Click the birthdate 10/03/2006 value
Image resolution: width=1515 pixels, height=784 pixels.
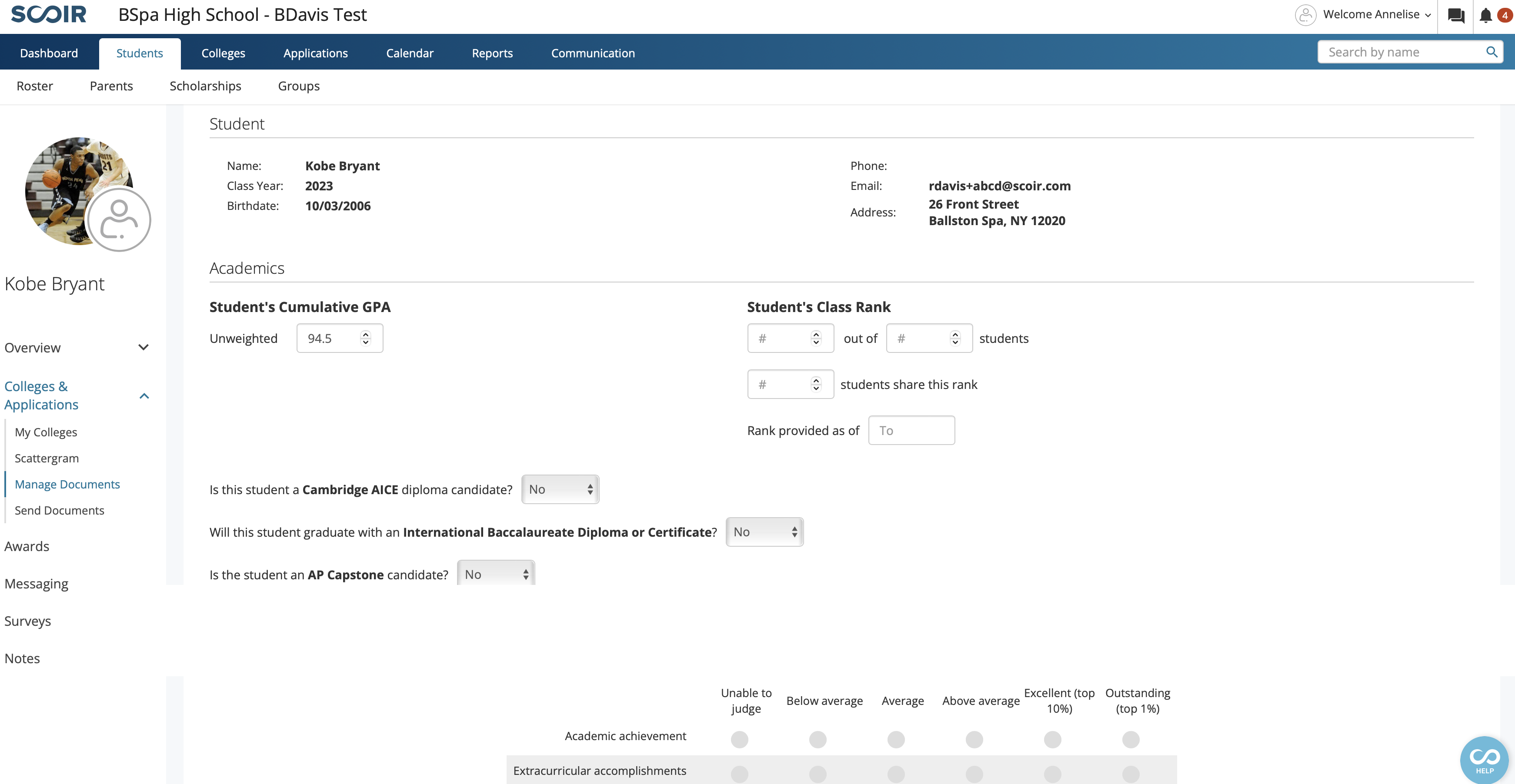coord(337,206)
